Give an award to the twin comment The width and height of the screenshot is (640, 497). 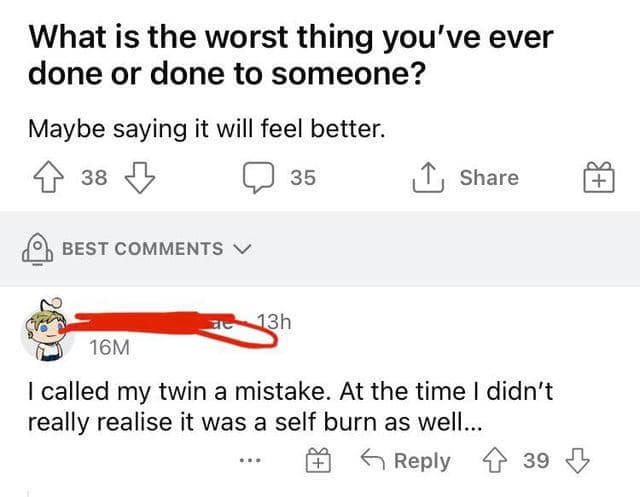317,461
